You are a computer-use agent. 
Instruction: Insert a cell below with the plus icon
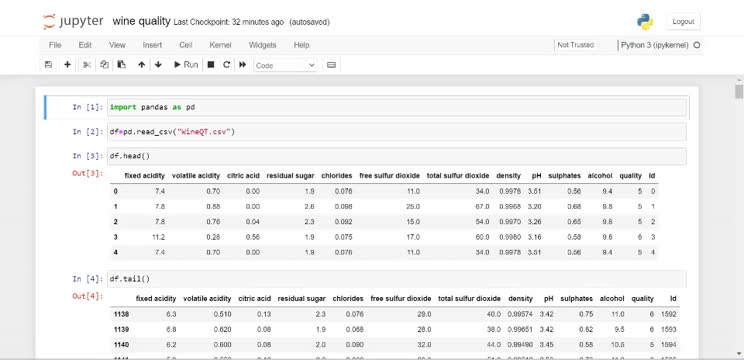click(67, 65)
